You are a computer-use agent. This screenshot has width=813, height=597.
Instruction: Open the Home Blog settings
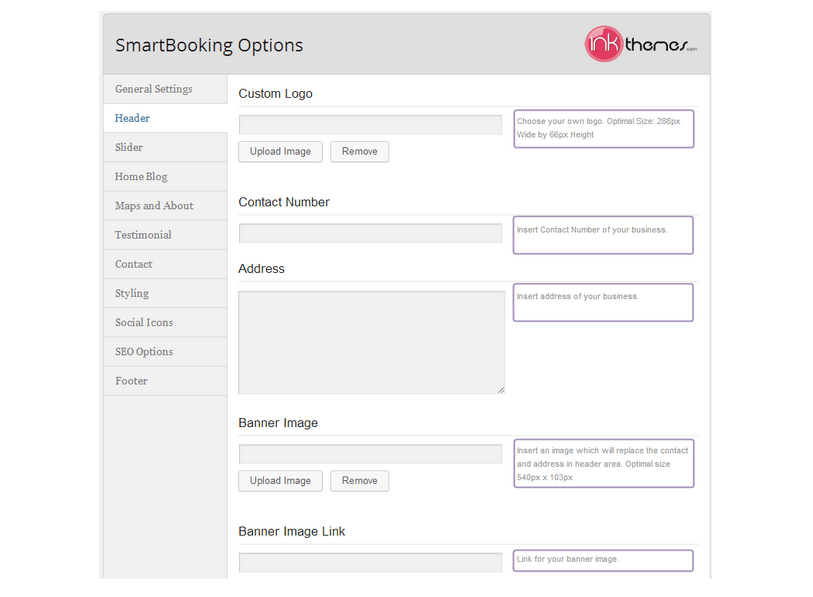coord(140,176)
